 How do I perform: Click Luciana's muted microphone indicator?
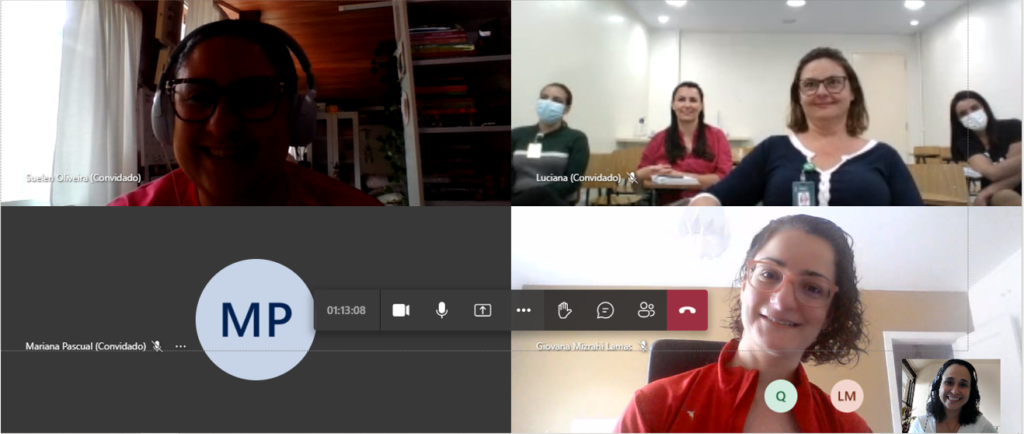[632, 178]
